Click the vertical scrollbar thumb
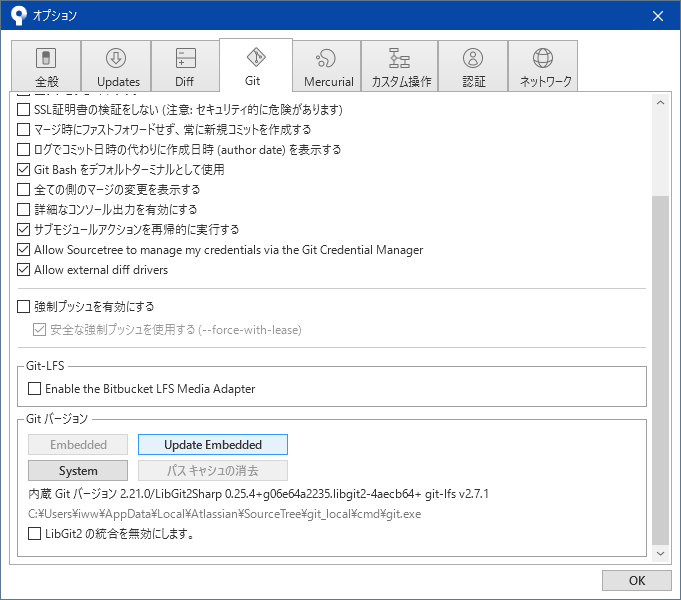The height and width of the screenshot is (600, 681). [x=661, y=370]
